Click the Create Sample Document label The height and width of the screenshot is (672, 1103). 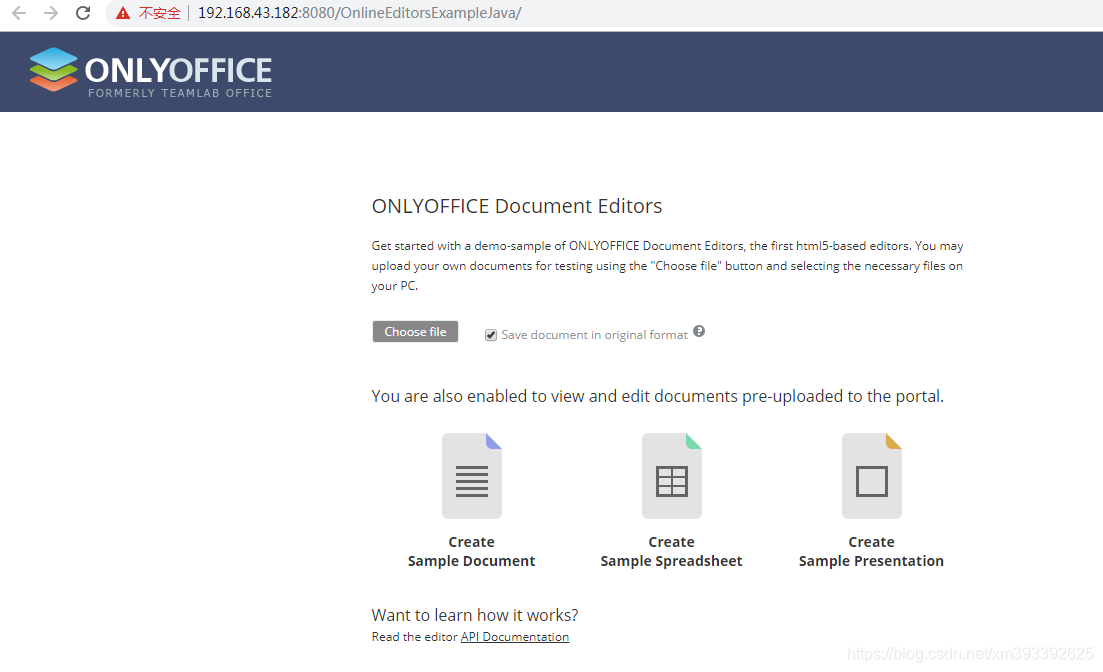[471, 552]
